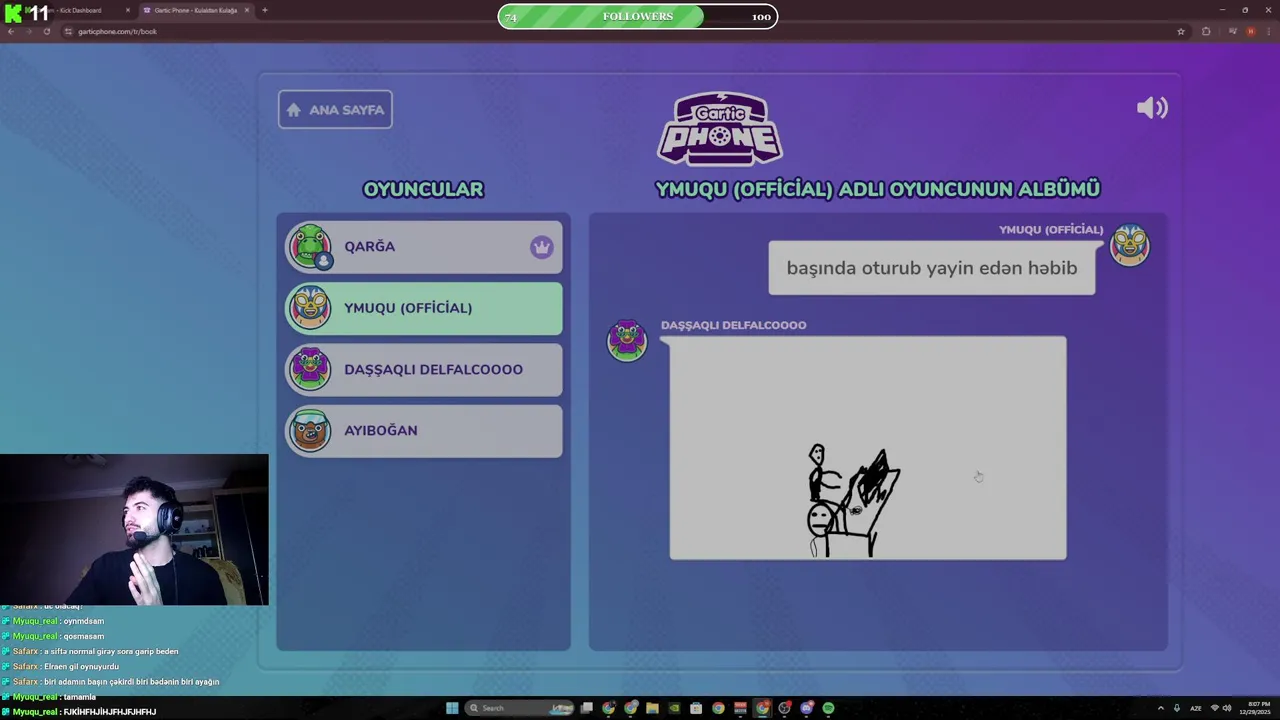Close the Kick Dashboard tab

coord(127,10)
